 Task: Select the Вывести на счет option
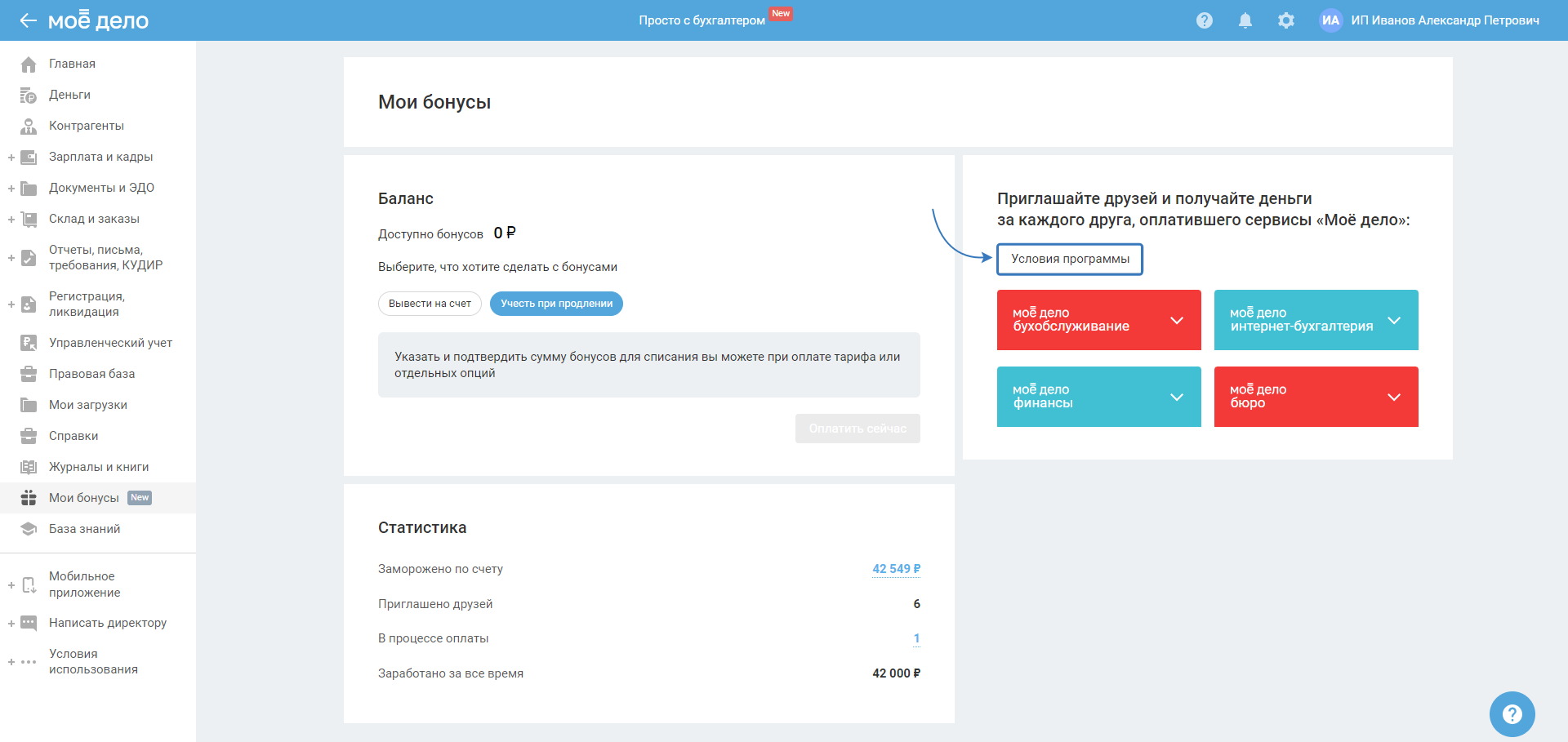click(x=430, y=304)
